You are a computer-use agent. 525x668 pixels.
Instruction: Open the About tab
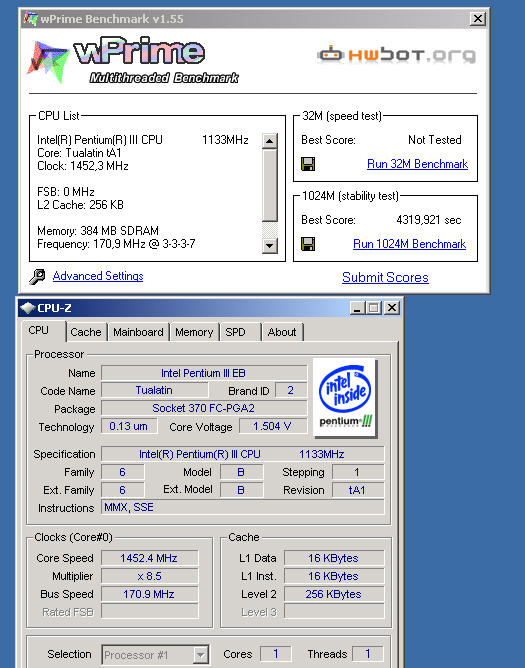coord(282,332)
